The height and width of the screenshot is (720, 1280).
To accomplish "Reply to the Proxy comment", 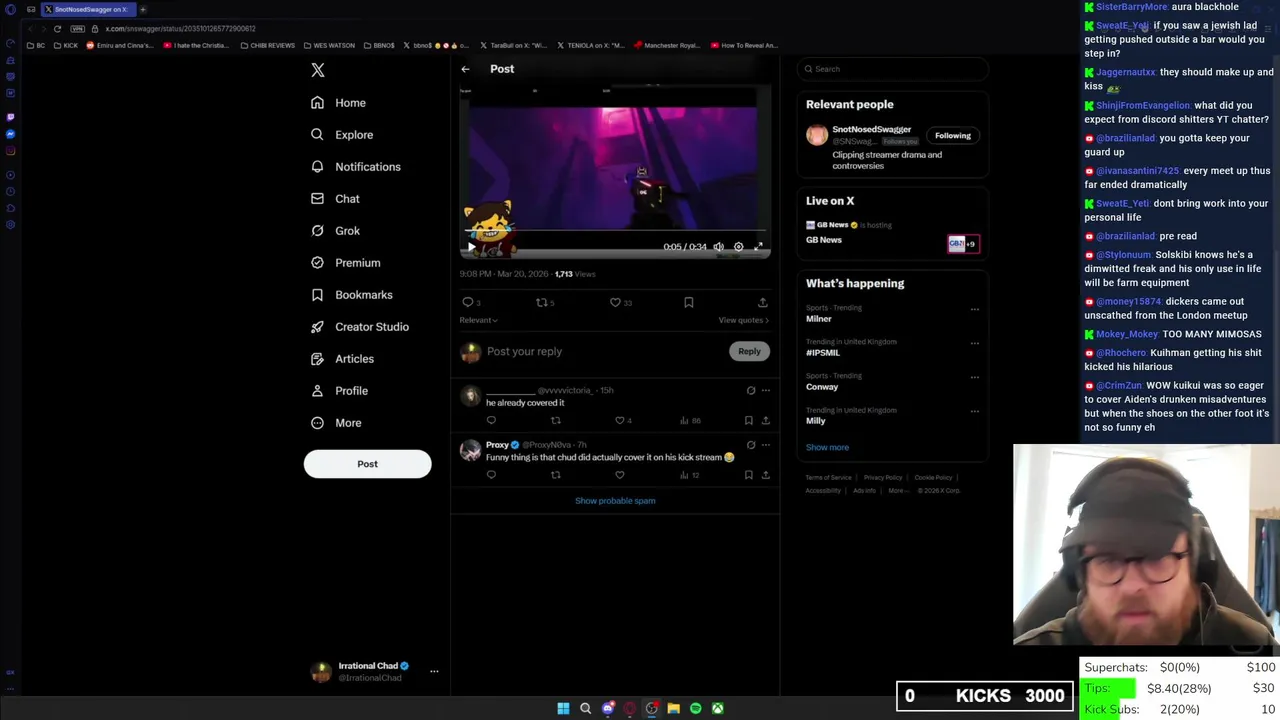I will click(491, 475).
